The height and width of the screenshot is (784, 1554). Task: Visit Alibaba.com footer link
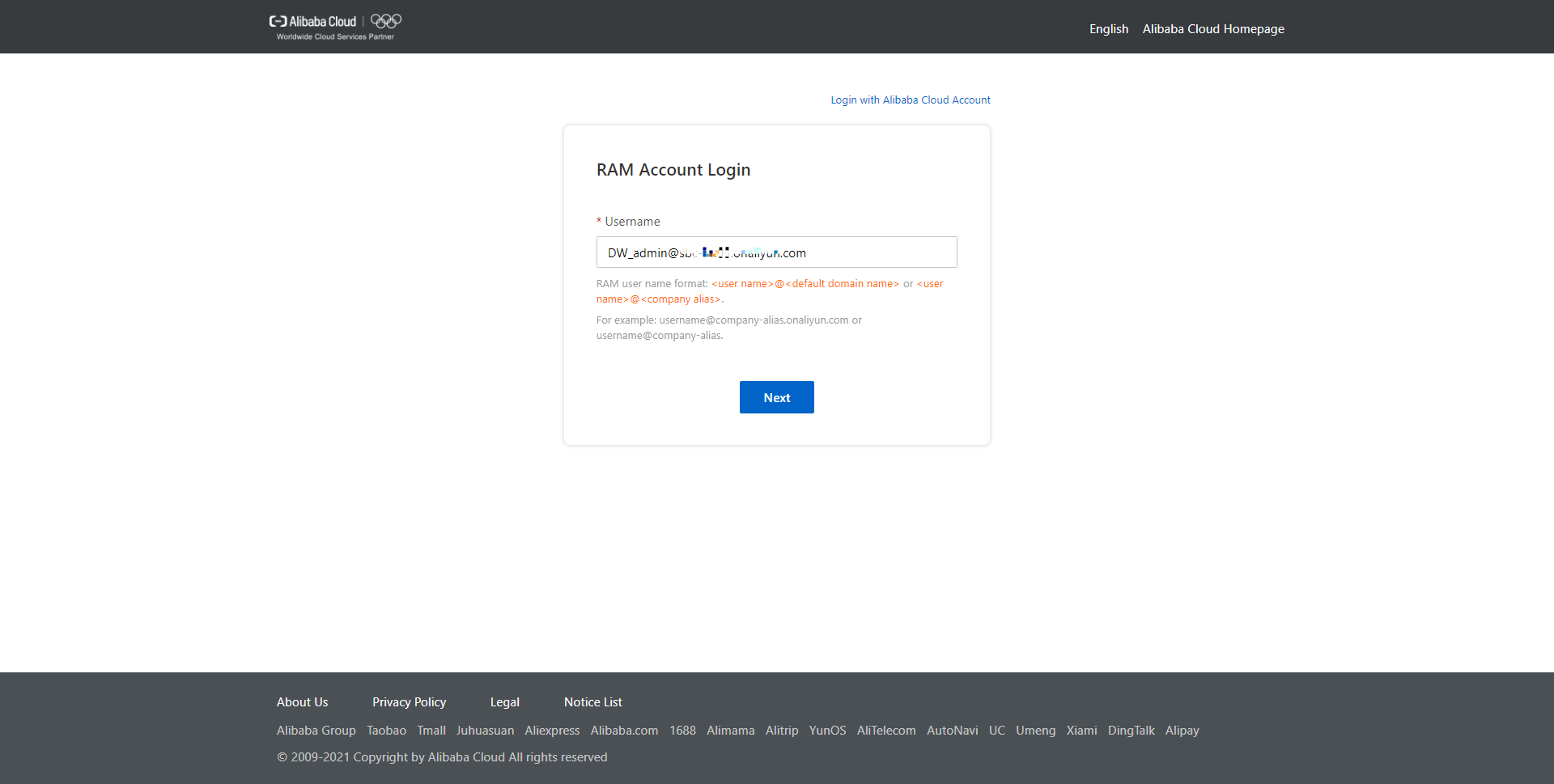coord(624,731)
